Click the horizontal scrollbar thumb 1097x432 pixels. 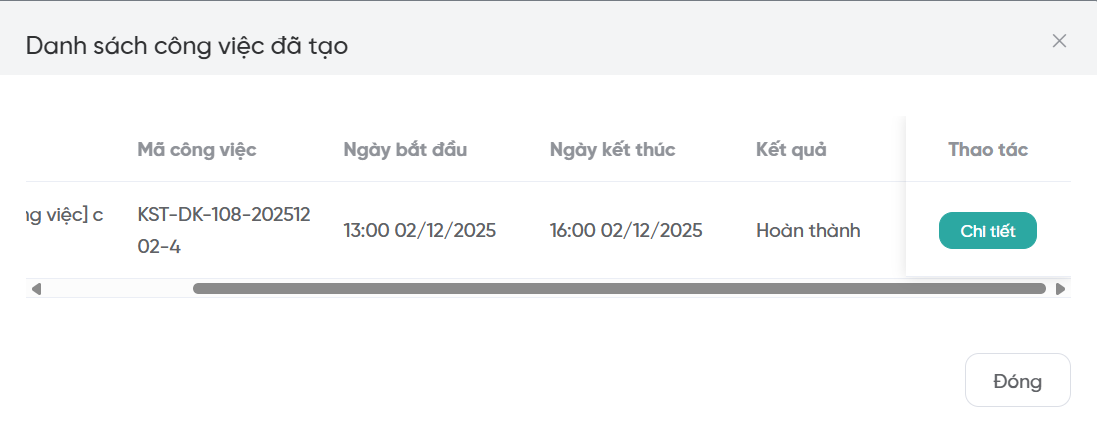(x=619, y=289)
